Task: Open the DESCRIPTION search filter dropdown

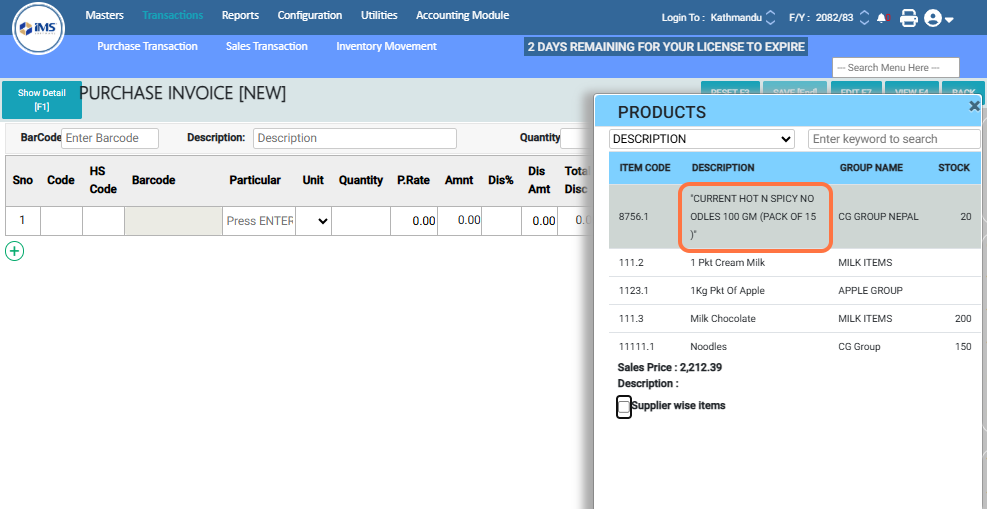Action: coord(701,139)
